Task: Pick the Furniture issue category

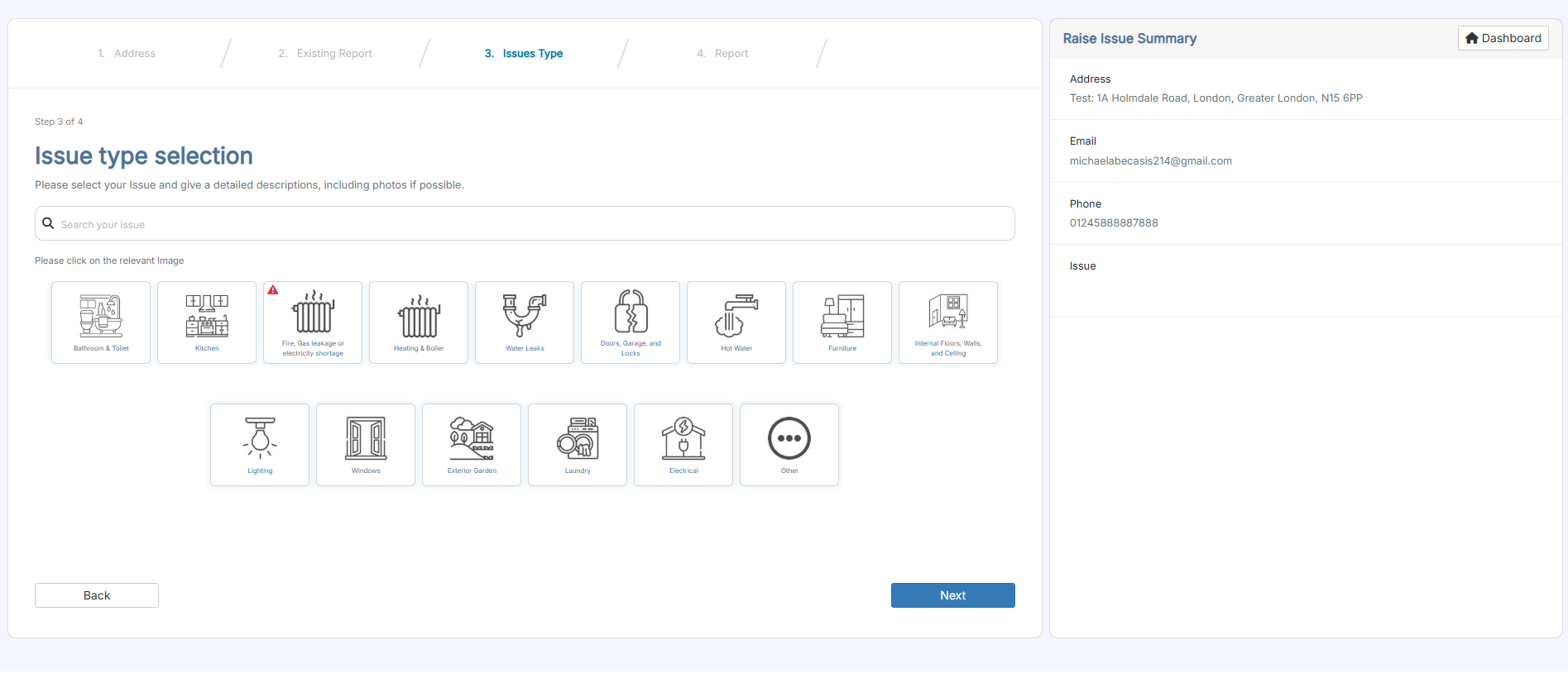Action: [x=842, y=322]
